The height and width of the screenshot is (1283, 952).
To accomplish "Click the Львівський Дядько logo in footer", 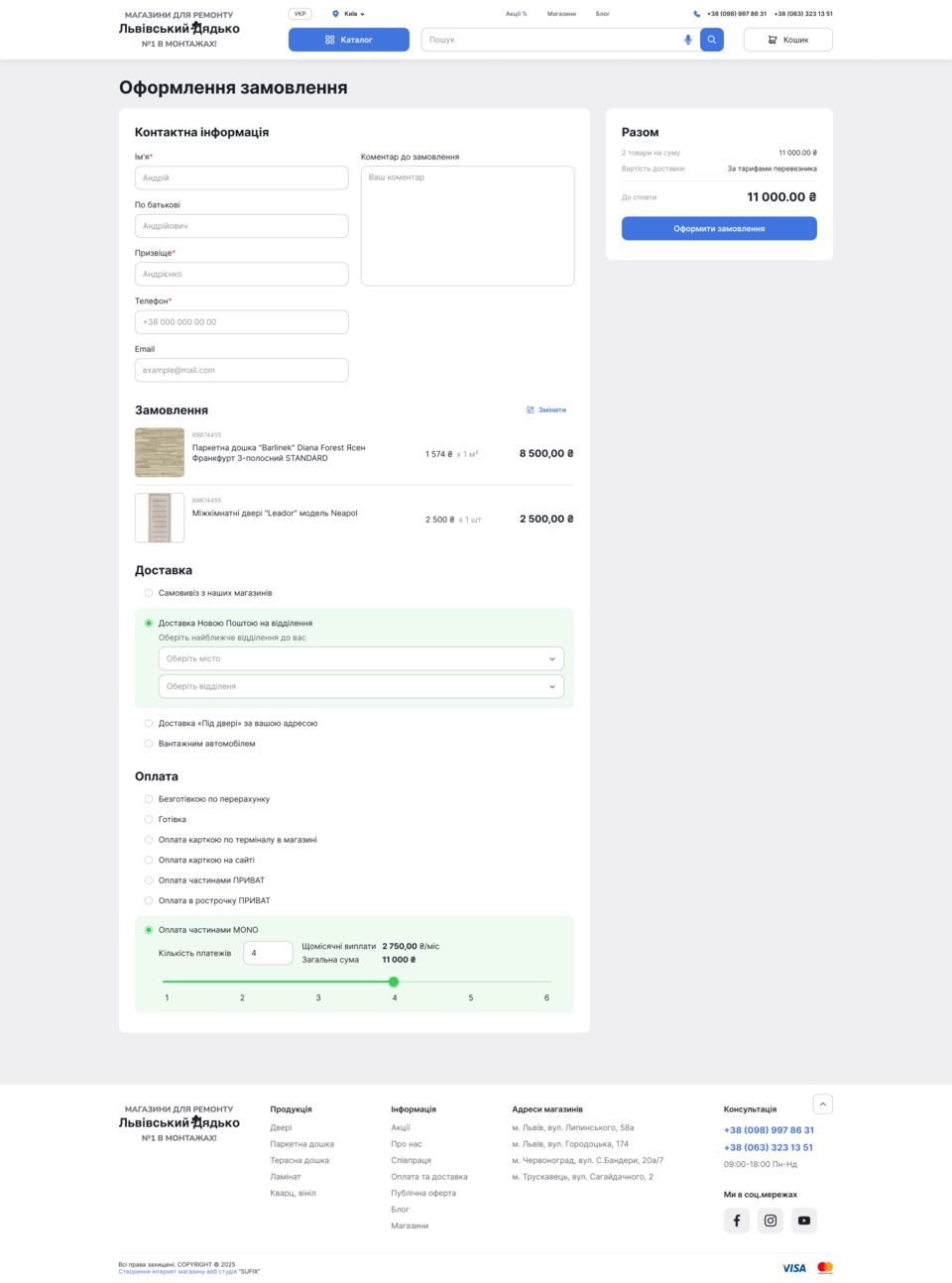I will click(179, 1123).
